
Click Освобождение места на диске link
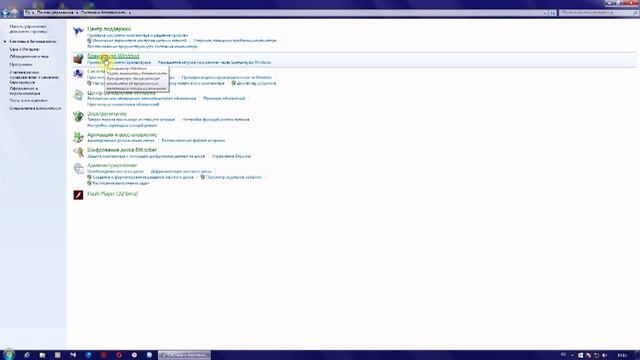pyautogui.click(x=115, y=171)
